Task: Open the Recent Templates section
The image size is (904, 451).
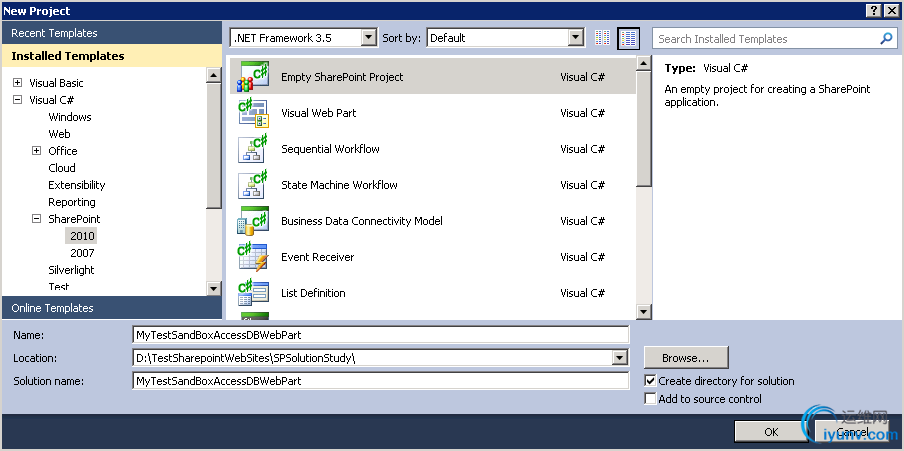Action: [112, 33]
